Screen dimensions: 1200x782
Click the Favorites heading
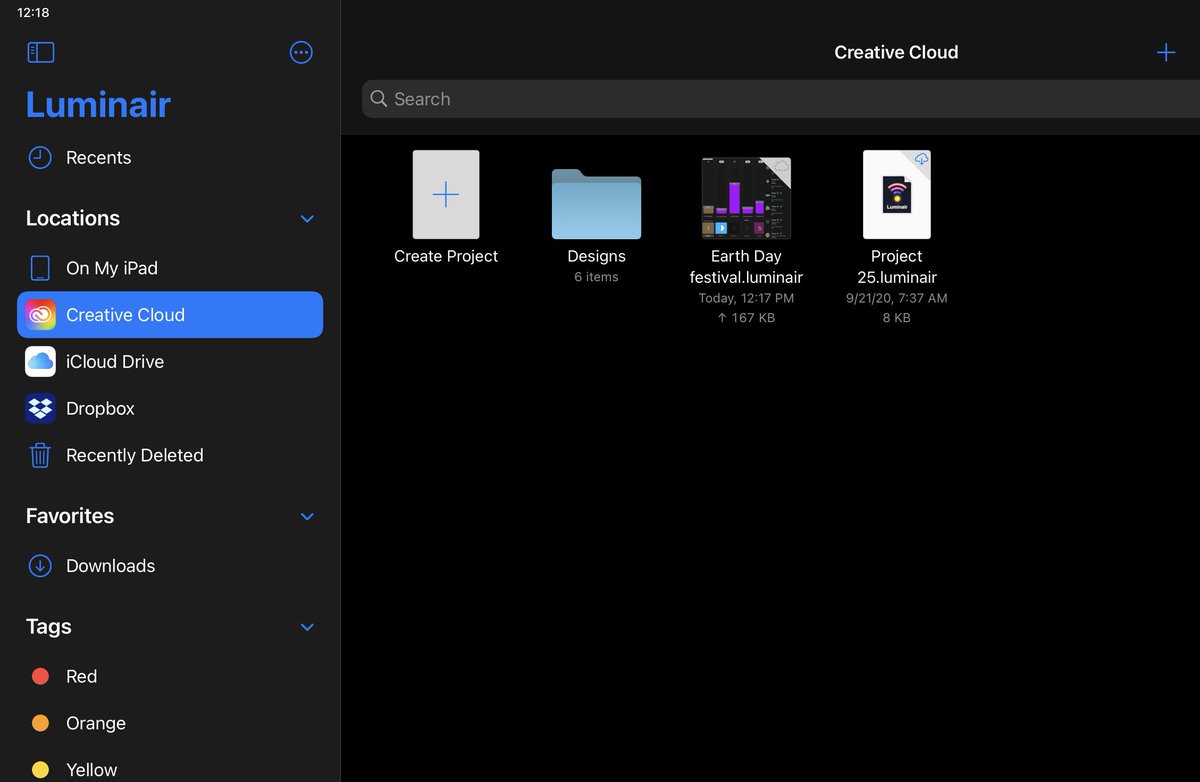click(x=70, y=516)
